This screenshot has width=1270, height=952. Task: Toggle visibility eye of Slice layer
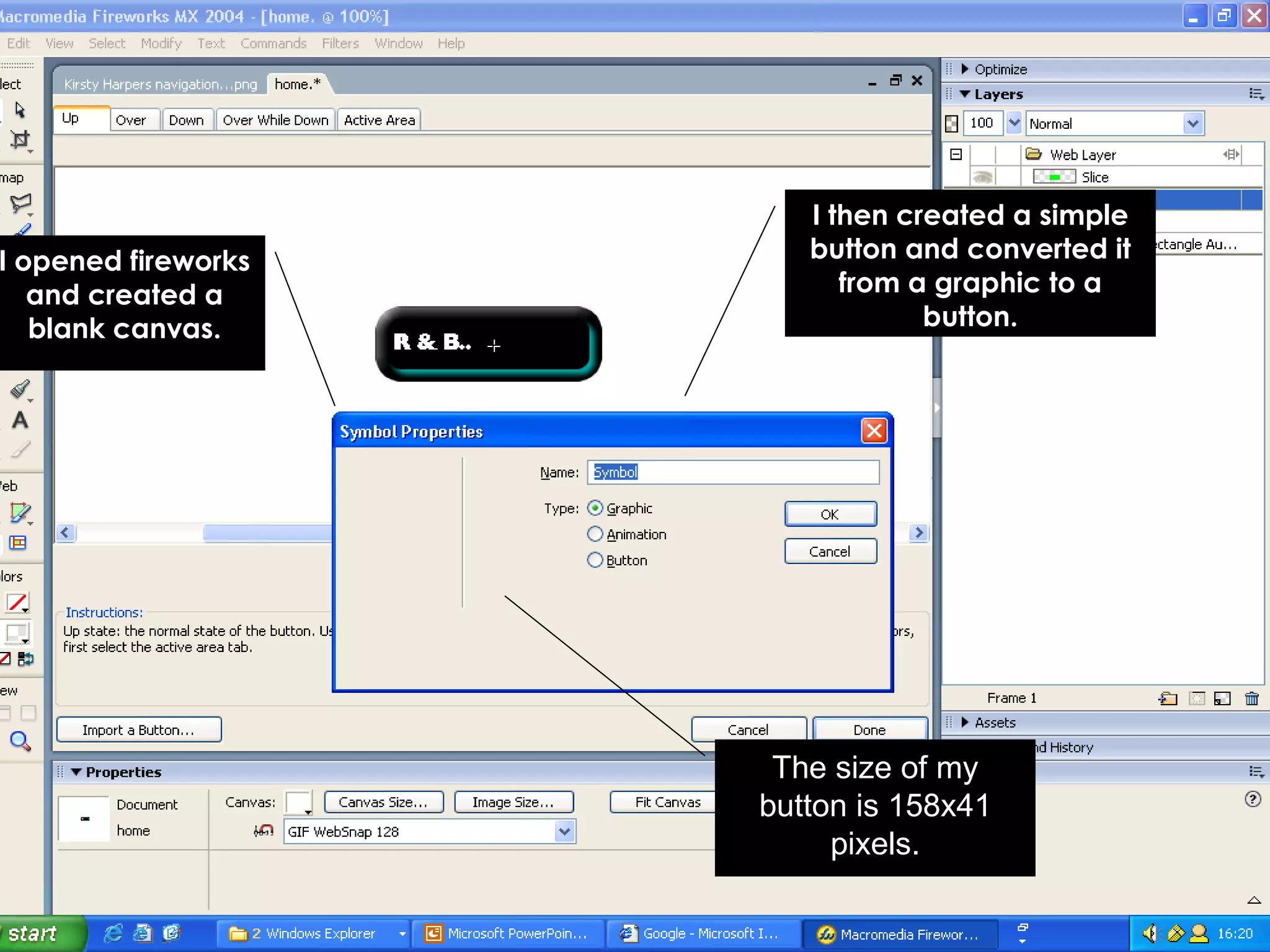(982, 178)
